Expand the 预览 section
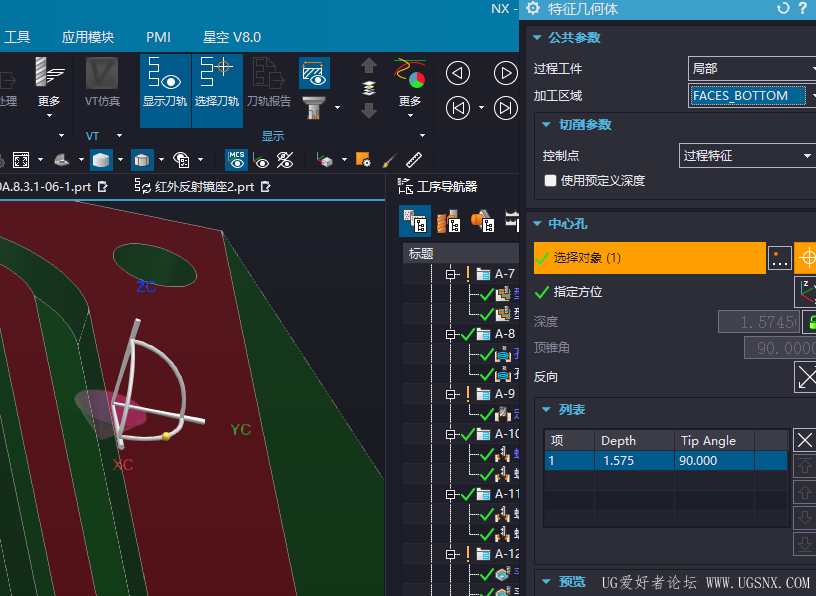816x596 pixels. pos(546,581)
